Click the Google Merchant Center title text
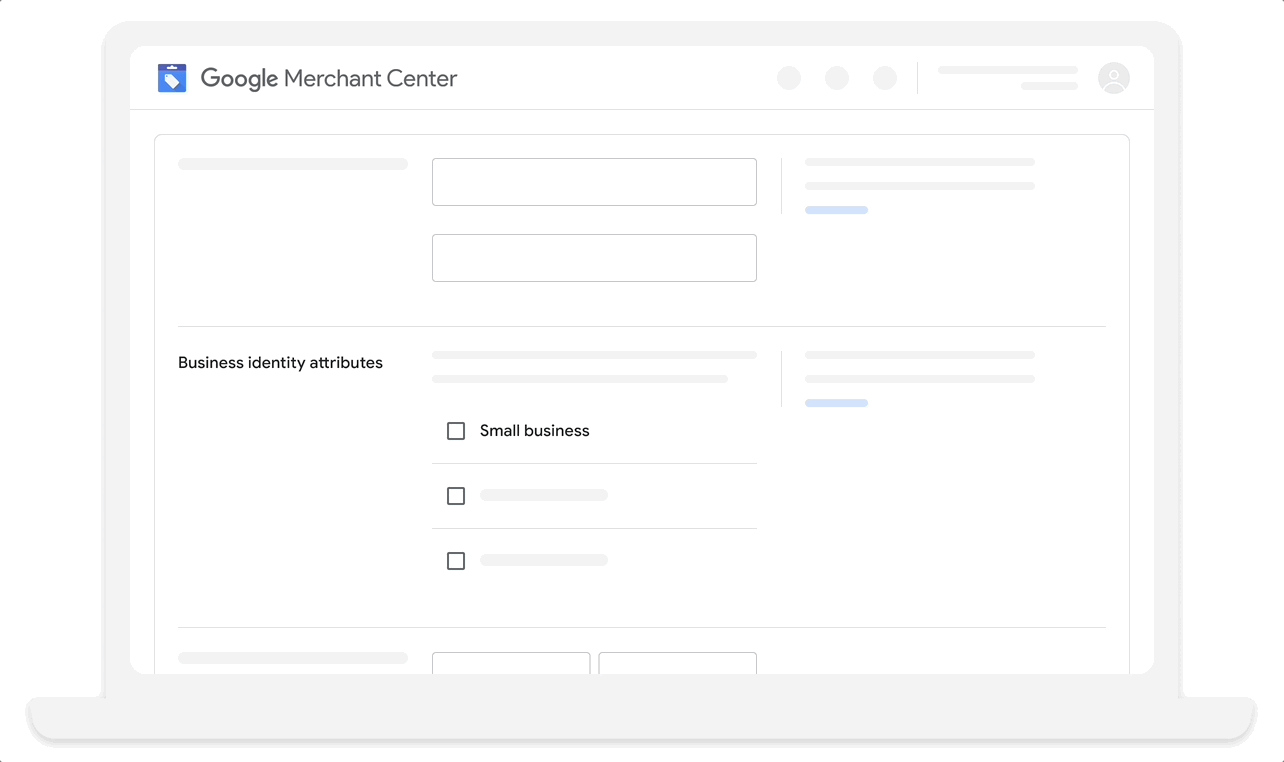This screenshot has height=762, width=1284. click(329, 78)
